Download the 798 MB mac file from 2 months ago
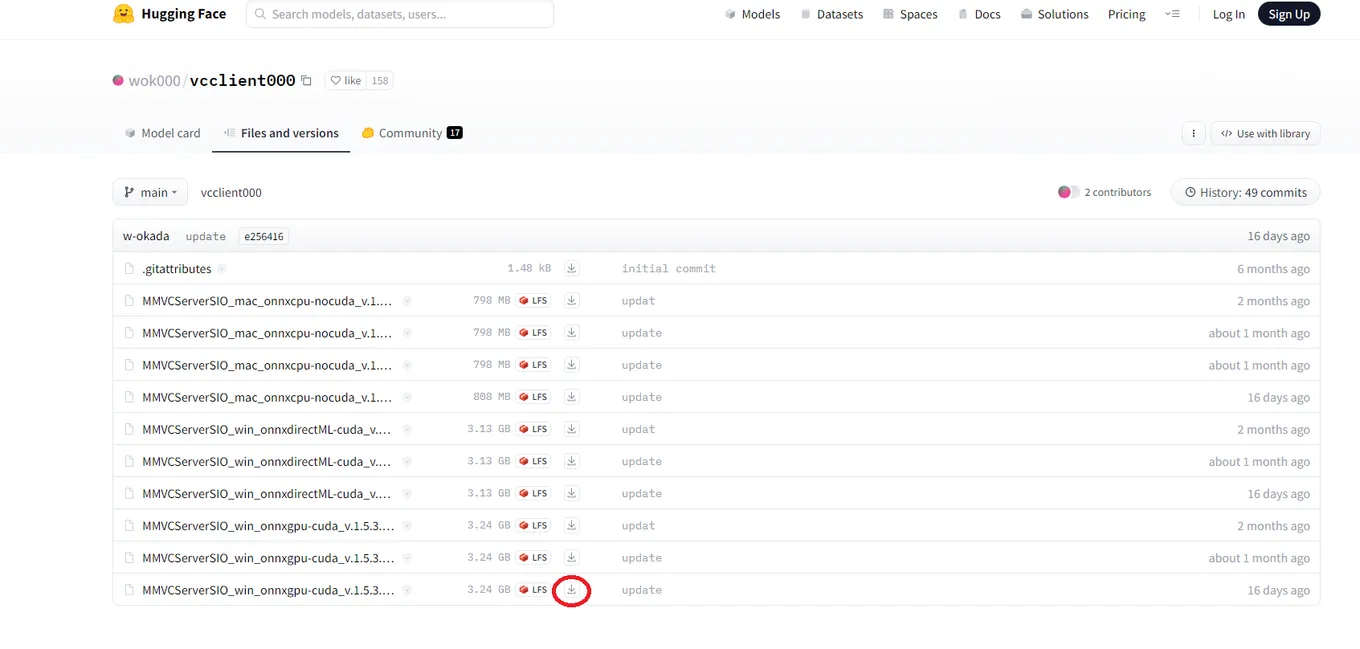This screenshot has width=1360, height=649. (571, 300)
